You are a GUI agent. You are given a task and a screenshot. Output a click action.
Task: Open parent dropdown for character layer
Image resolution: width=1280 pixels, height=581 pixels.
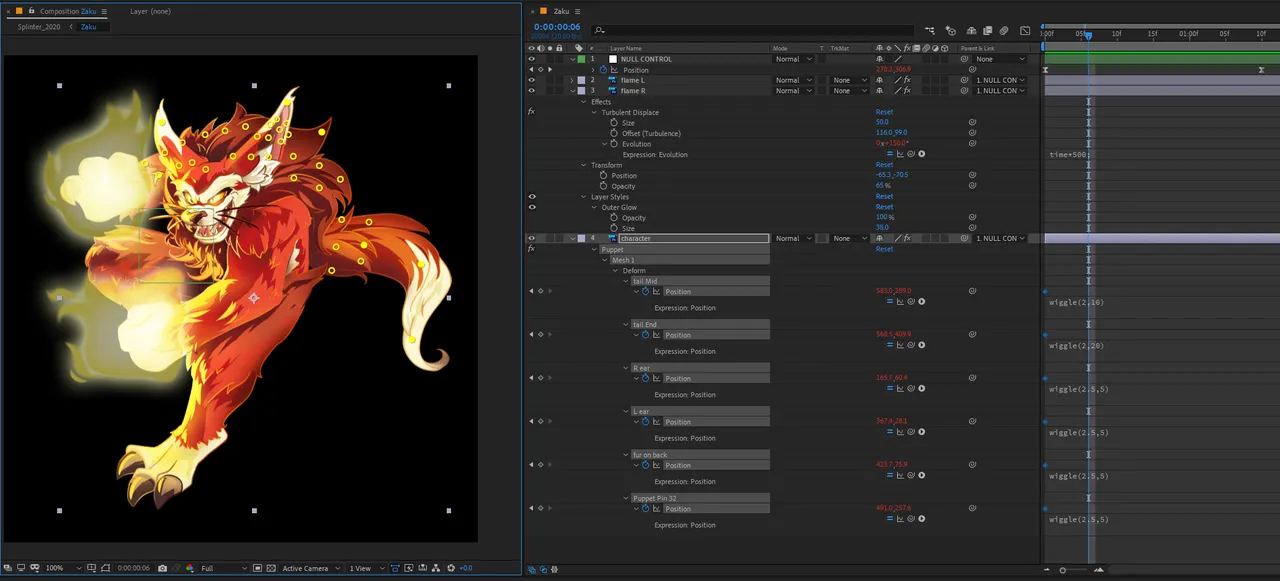tap(1000, 239)
